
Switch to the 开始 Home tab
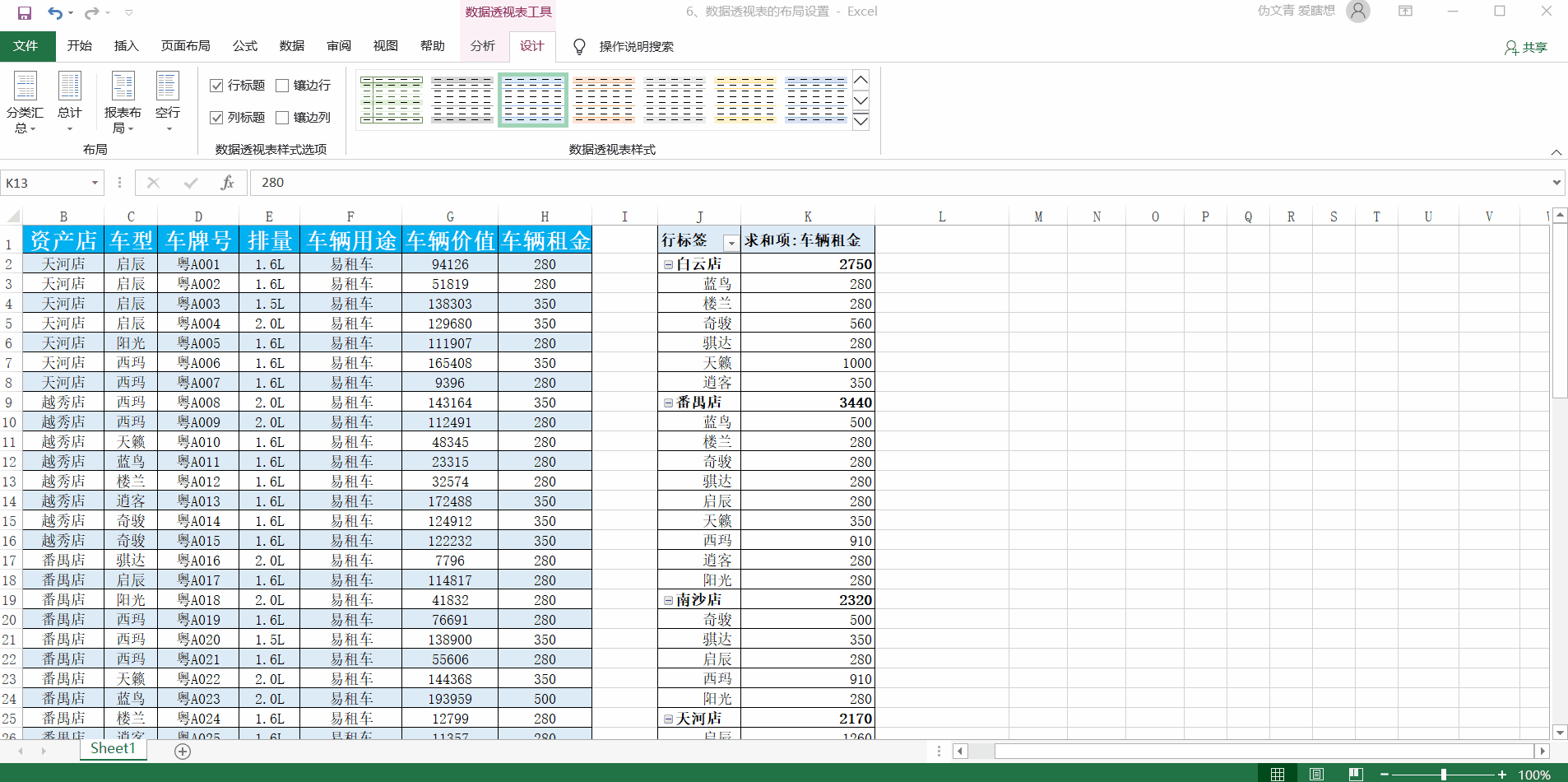pyautogui.click(x=80, y=46)
